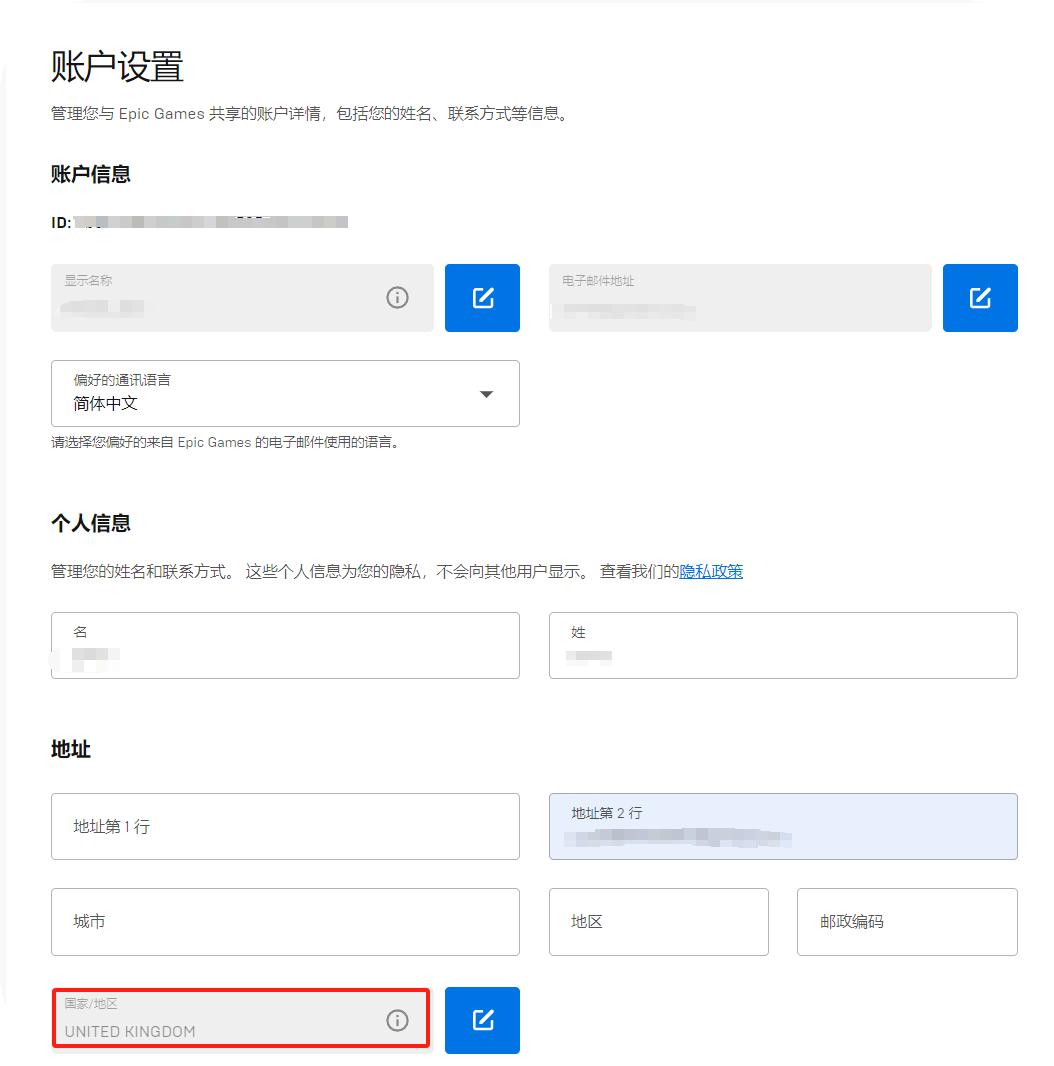The image size is (1054, 1066).
Task: Click the 姓 last name input field
Action: [x=782, y=646]
